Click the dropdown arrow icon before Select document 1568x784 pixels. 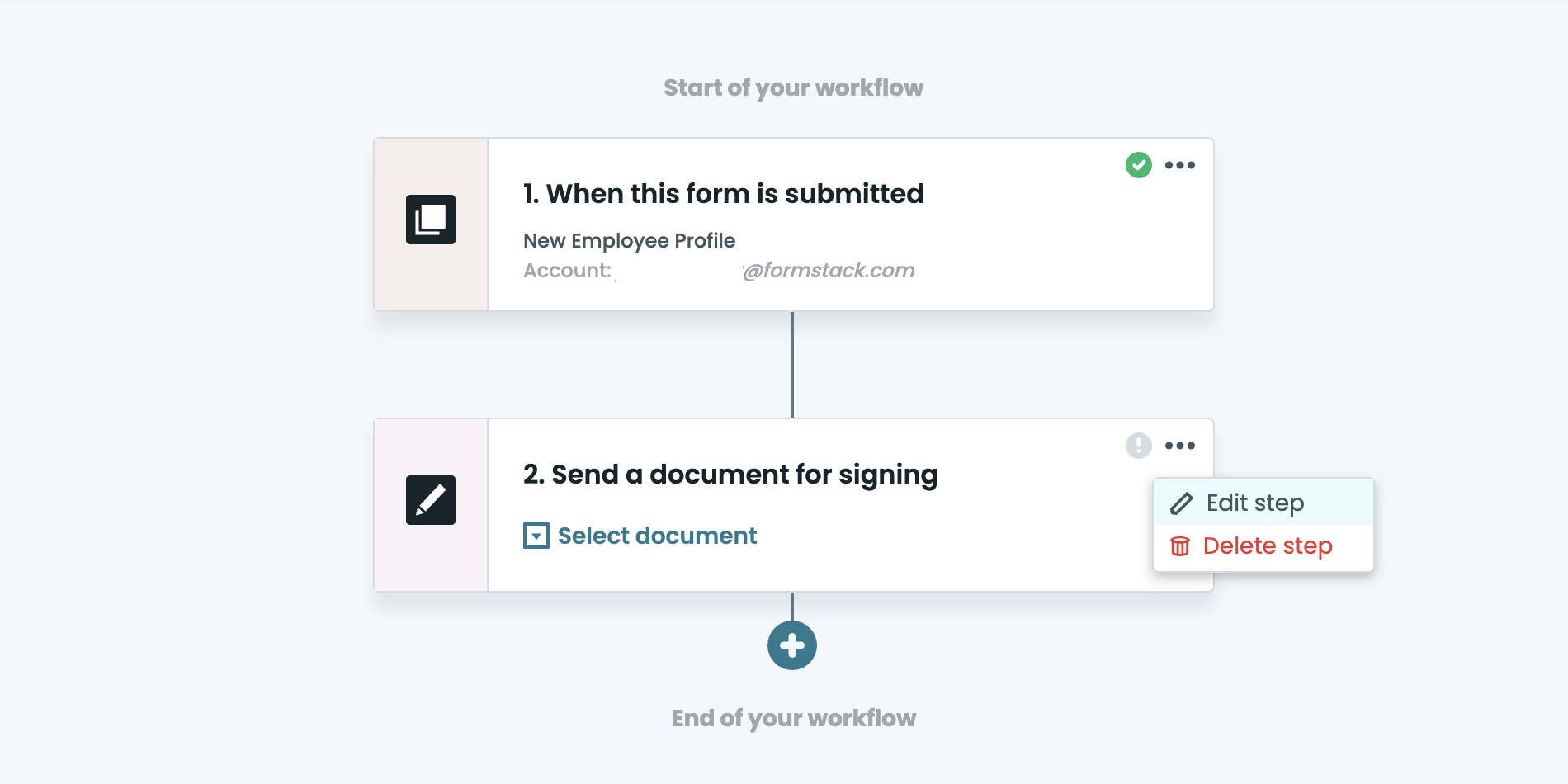point(535,536)
